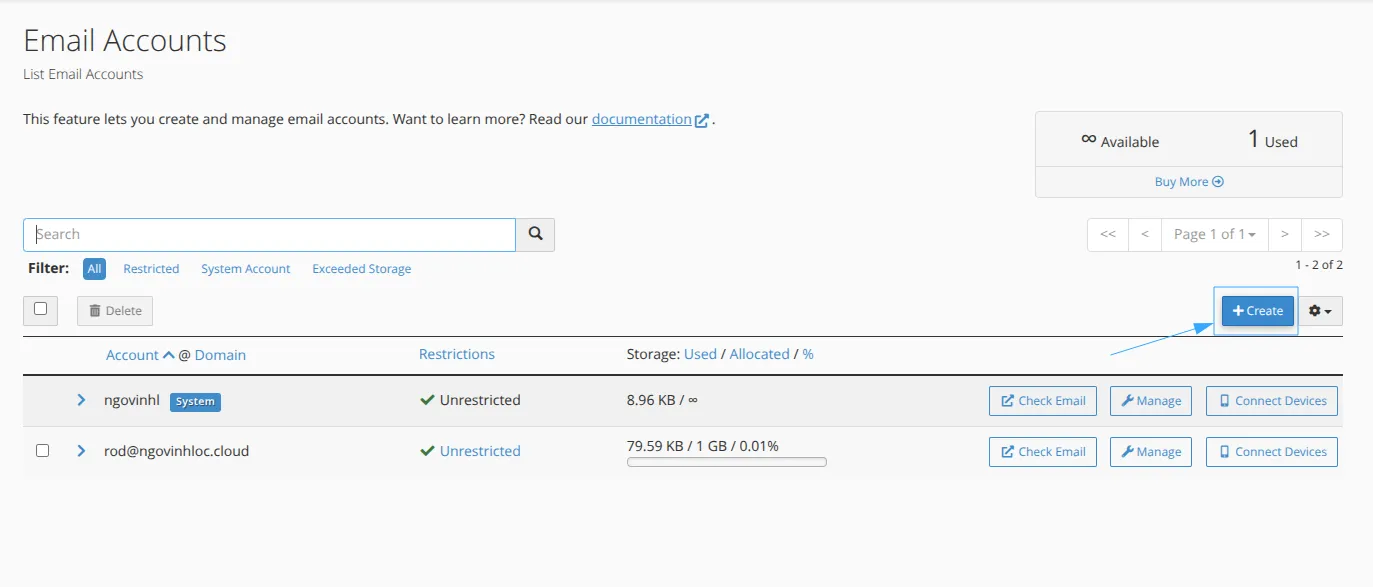The image size is (1373, 587).
Task: Click the Email Accounts page heading
Action: tap(125, 41)
